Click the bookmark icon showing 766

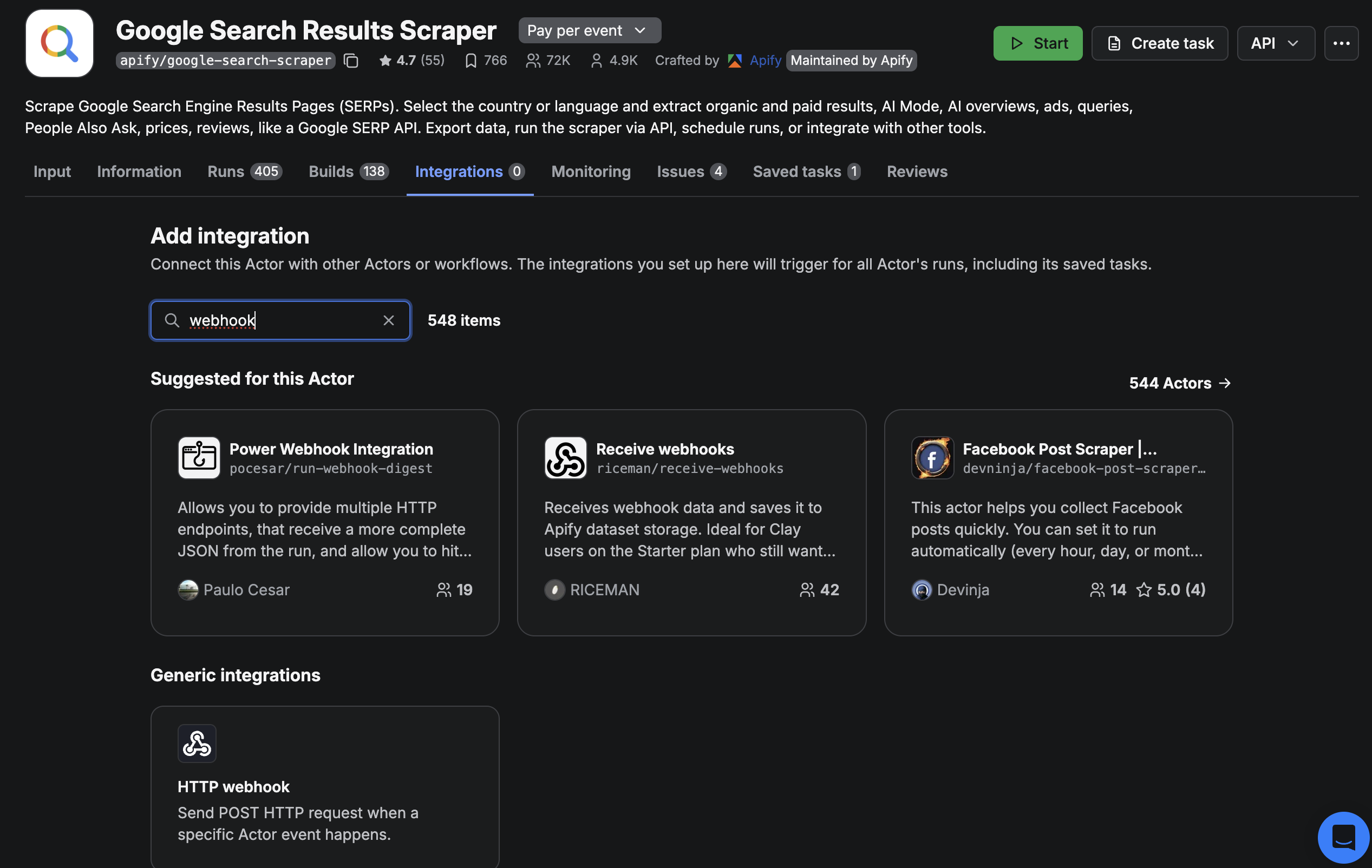(x=471, y=61)
